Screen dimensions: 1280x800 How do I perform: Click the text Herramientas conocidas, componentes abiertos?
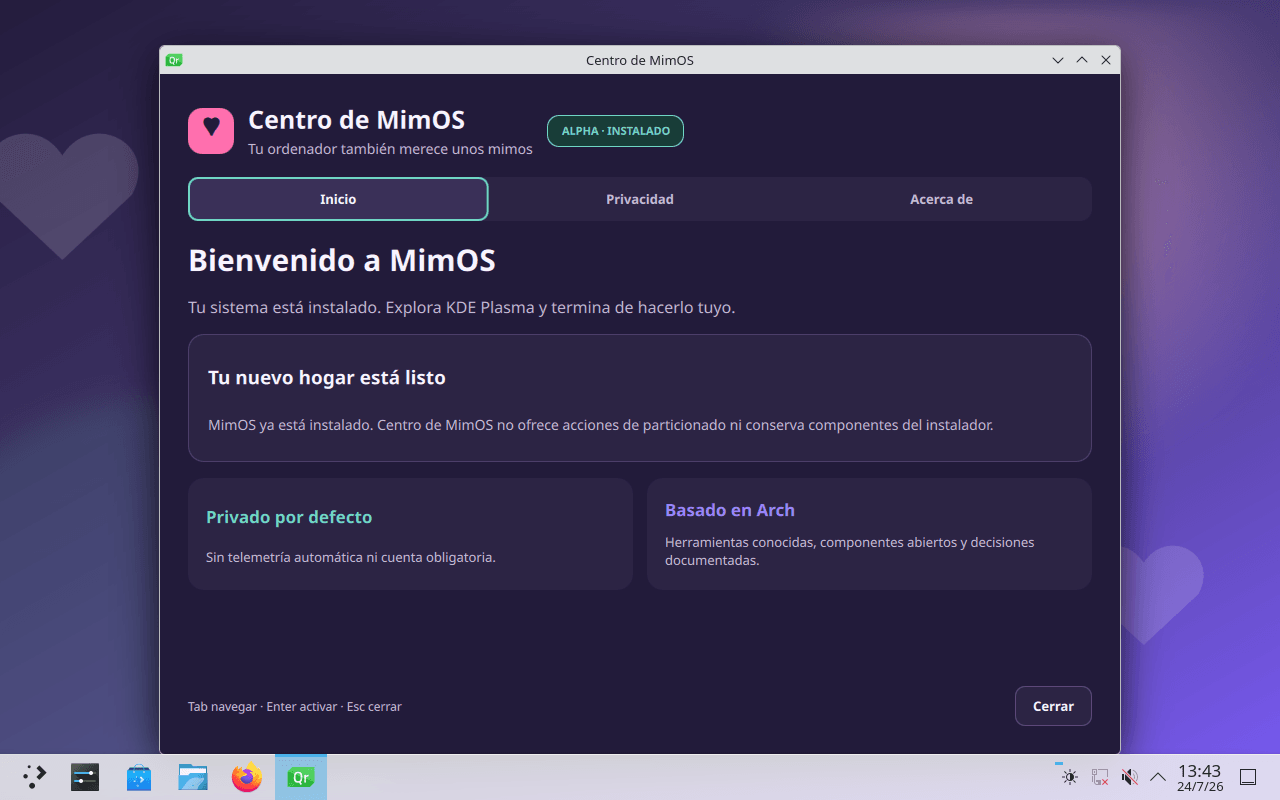(850, 551)
